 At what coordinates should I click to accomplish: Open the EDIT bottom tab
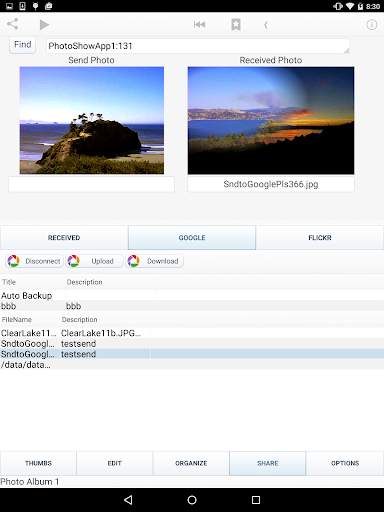pos(114,463)
